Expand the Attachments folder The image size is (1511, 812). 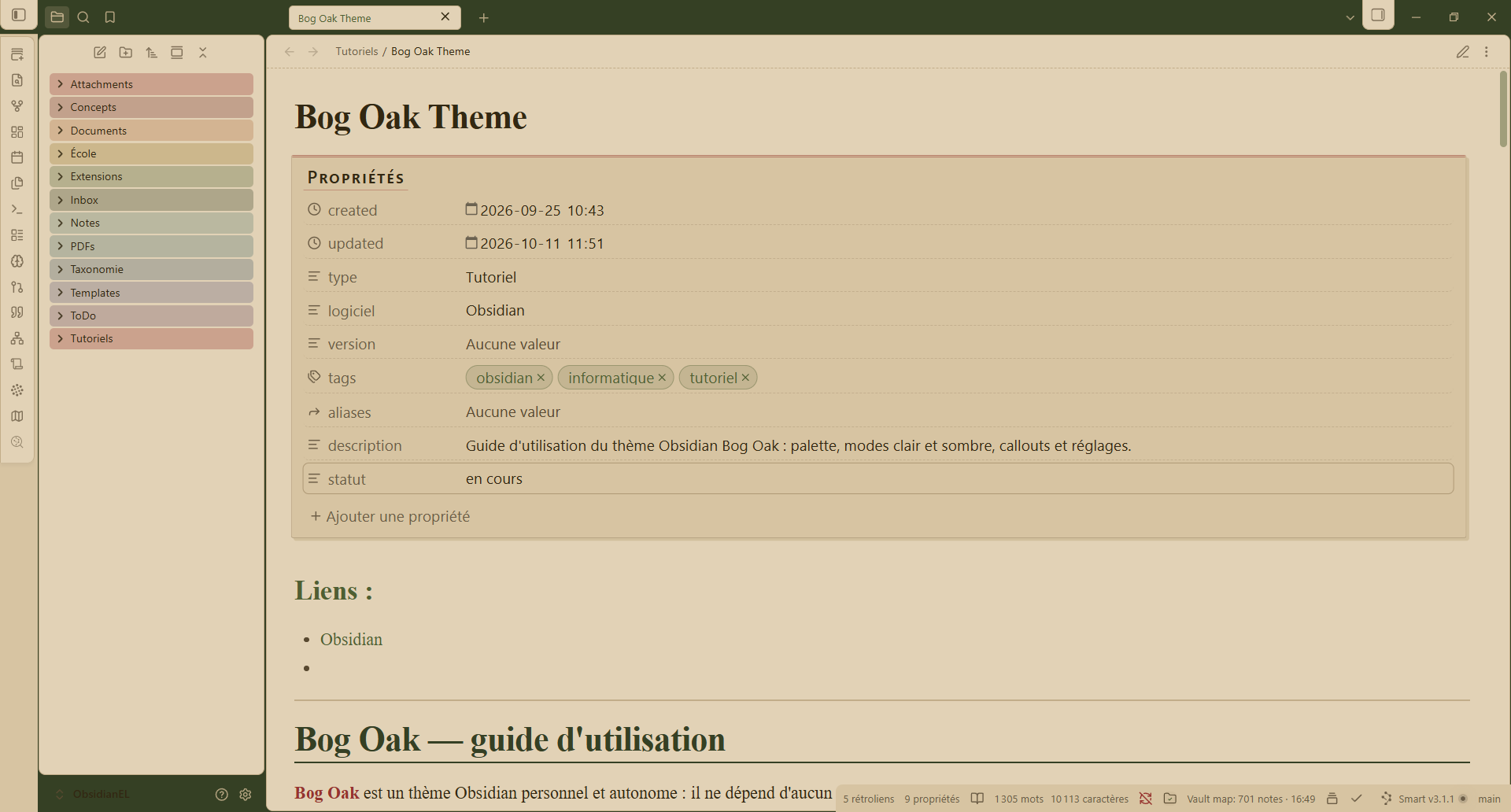(151, 84)
